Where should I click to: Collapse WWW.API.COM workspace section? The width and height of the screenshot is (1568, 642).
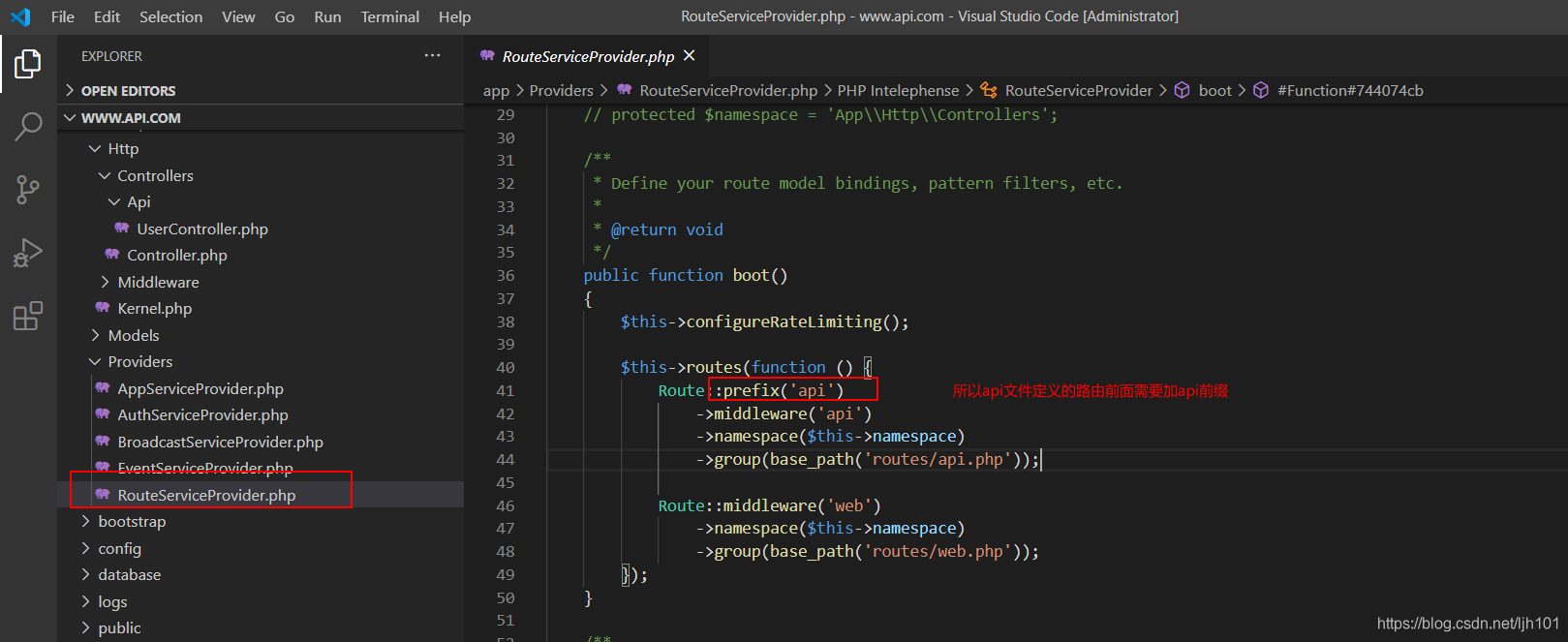pos(70,117)
